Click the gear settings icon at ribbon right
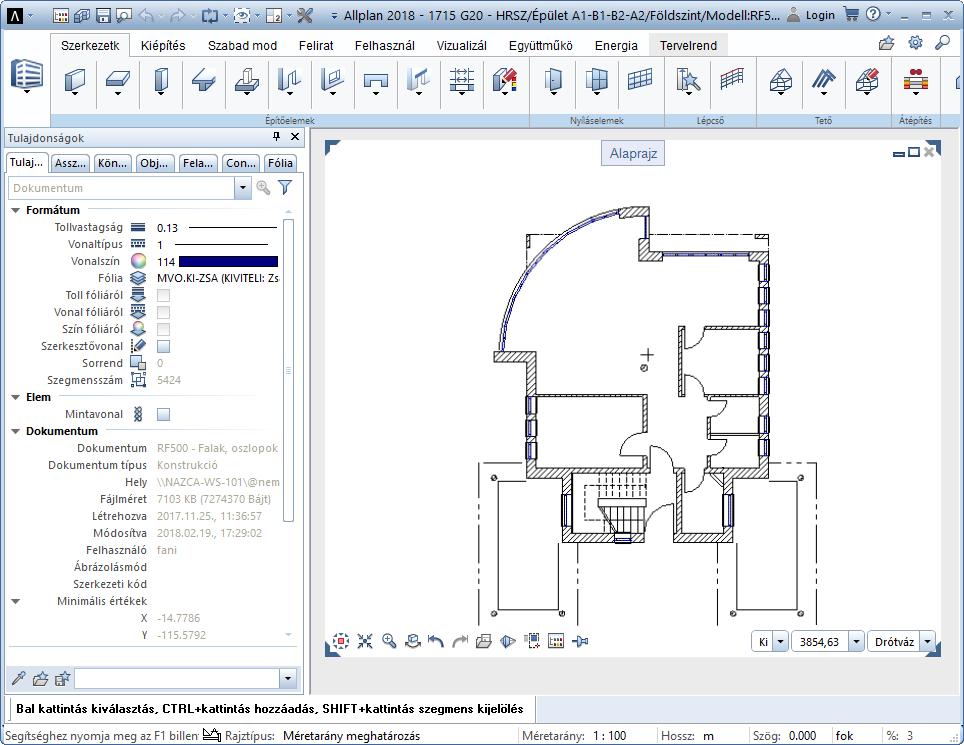 click(915, 42)
